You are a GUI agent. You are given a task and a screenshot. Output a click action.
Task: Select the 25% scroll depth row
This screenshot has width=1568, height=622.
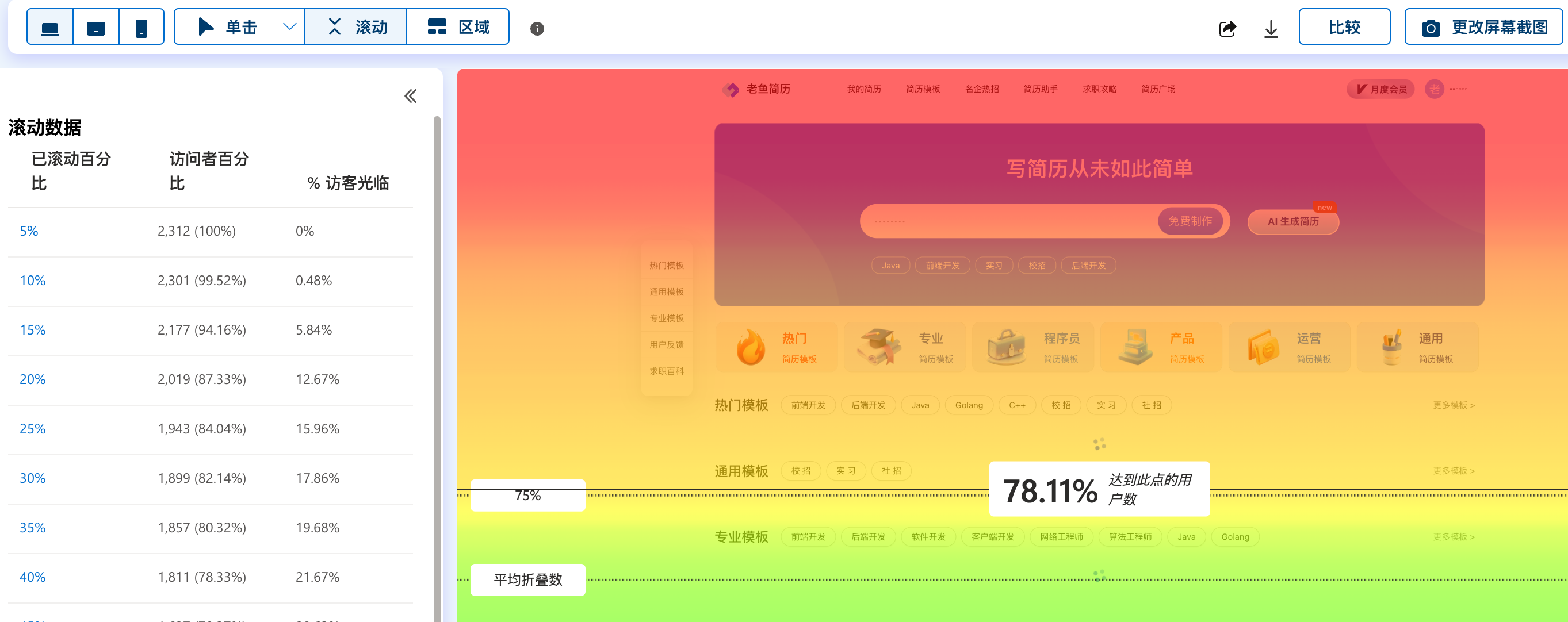point(32,429)
